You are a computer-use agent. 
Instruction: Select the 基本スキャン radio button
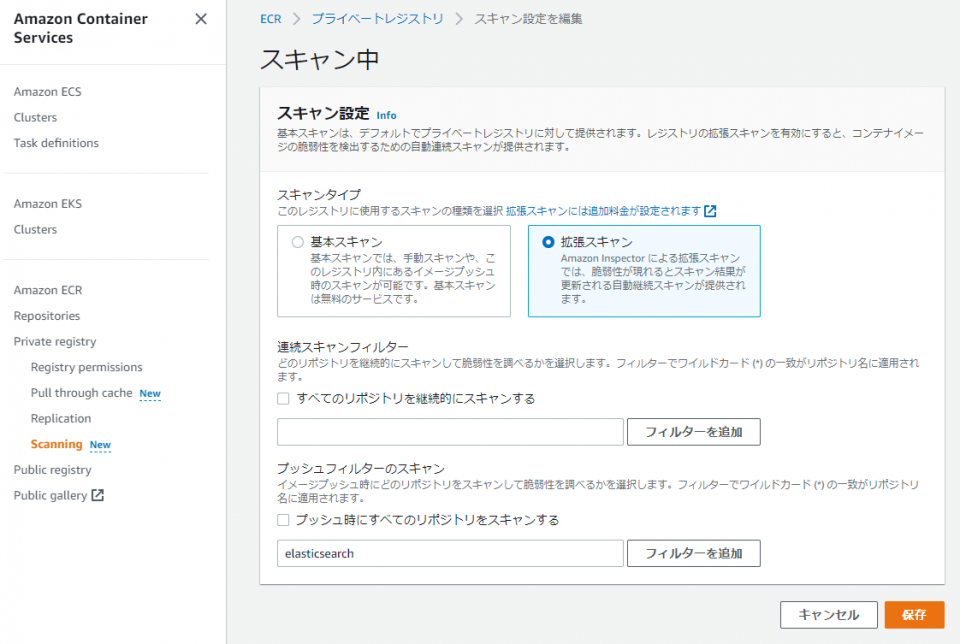(298, 242)
